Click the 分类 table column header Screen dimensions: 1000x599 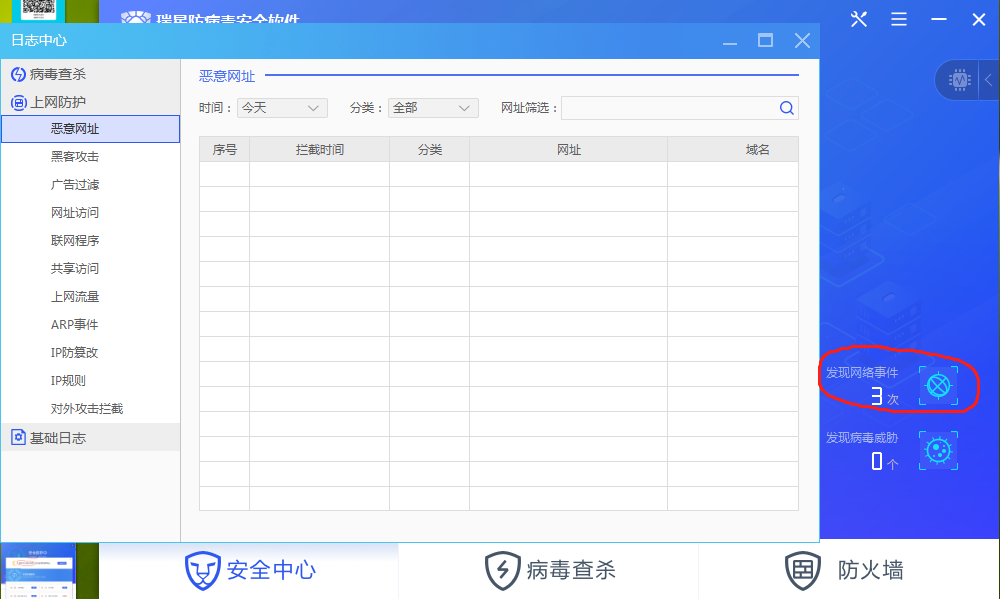point(430,149)
